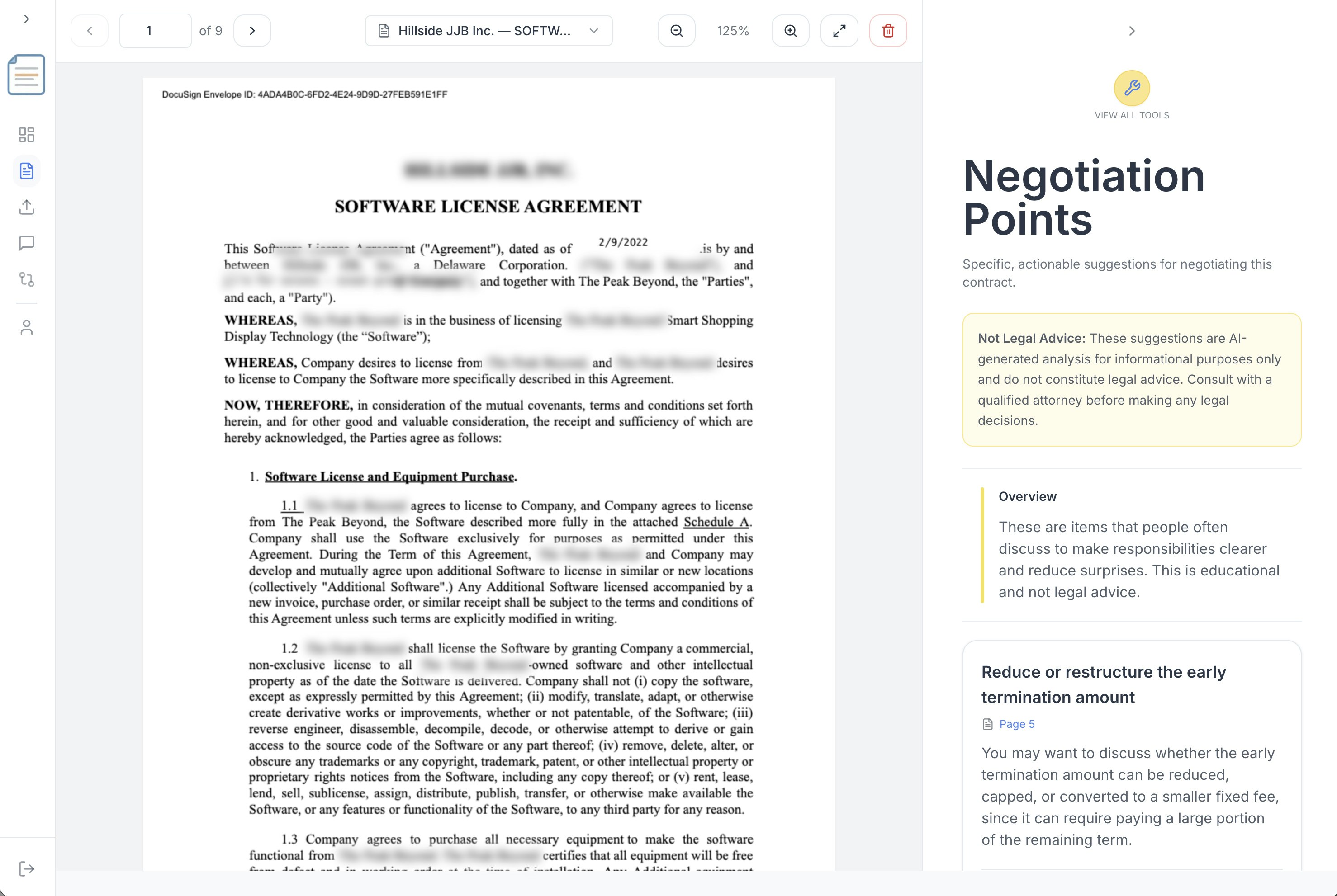Screen dimensions: 1337x896
Task: Delete document with red trash icon
Action: [x=888, y=31]
